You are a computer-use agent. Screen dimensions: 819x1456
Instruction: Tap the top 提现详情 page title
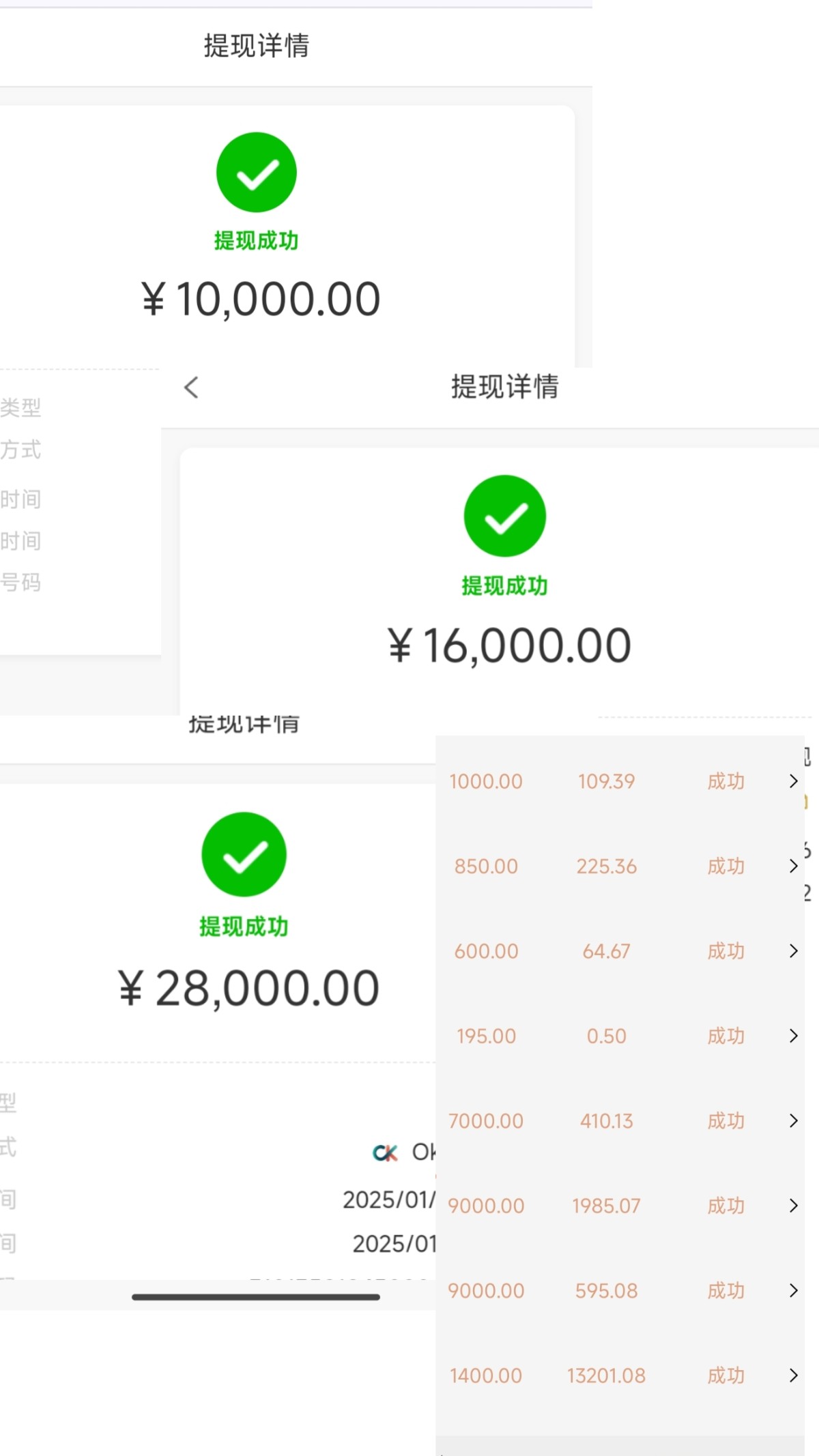(x=257, y=46)
